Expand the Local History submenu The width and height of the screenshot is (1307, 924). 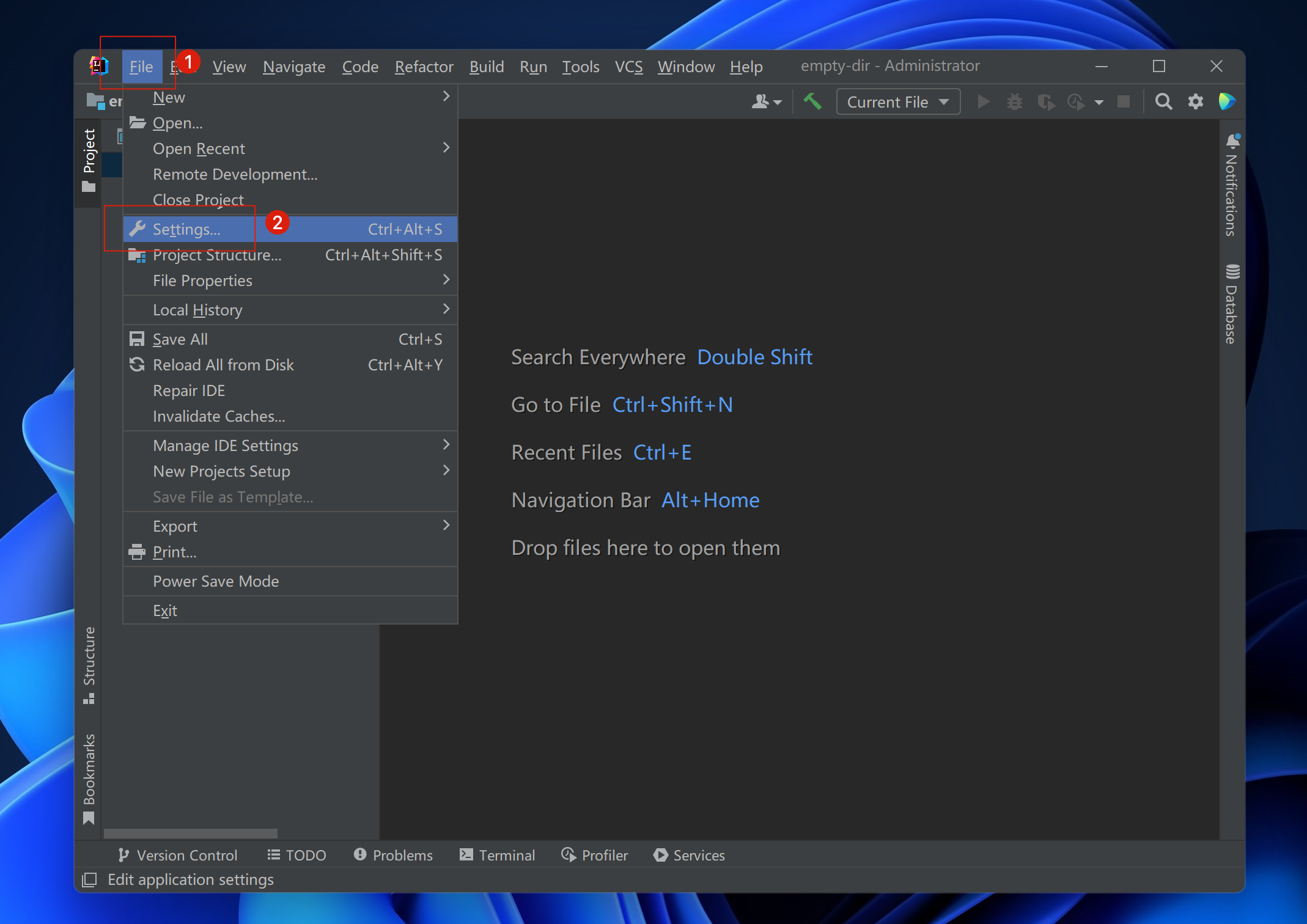pos(290,310)
